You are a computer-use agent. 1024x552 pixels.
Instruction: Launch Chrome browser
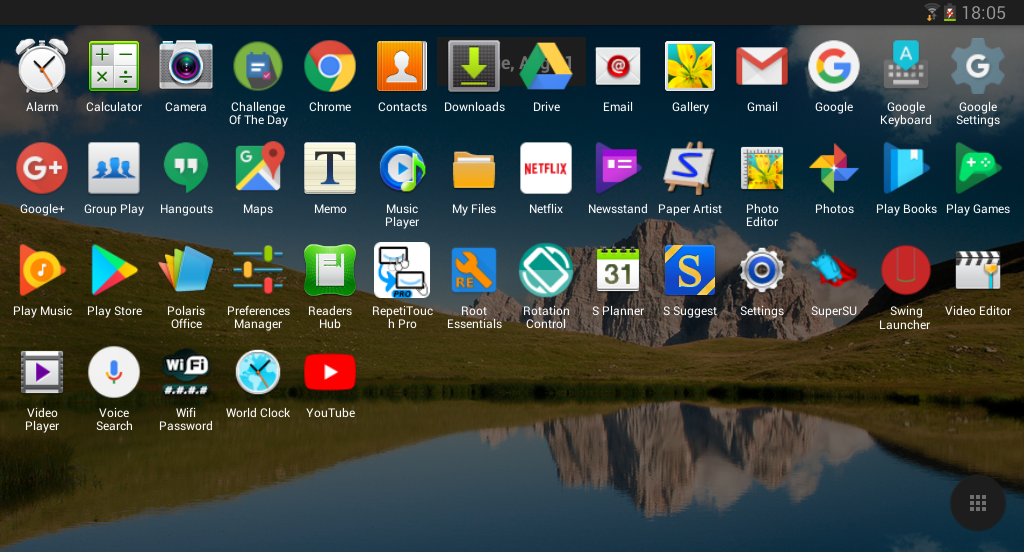tap(330, 66)
